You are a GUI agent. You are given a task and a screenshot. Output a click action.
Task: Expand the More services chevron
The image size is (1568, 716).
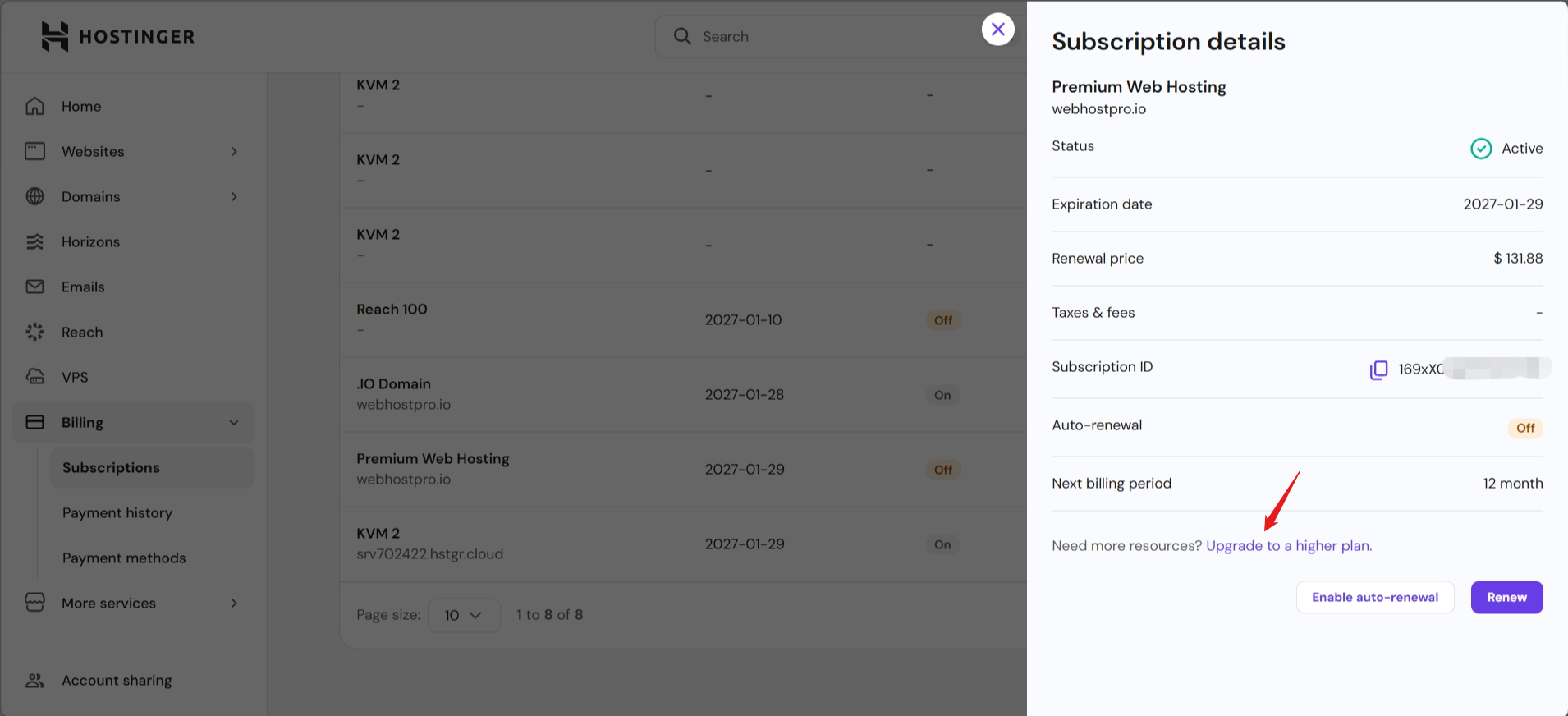(234, 603)
